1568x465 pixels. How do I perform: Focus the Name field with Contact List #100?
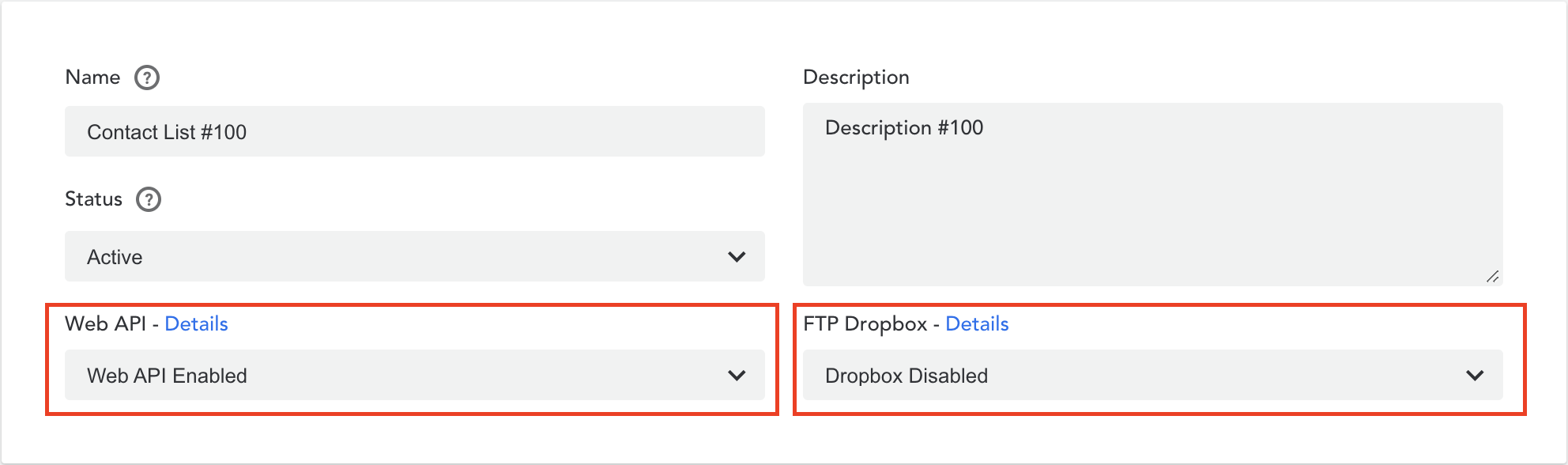[x=415, y=131]
